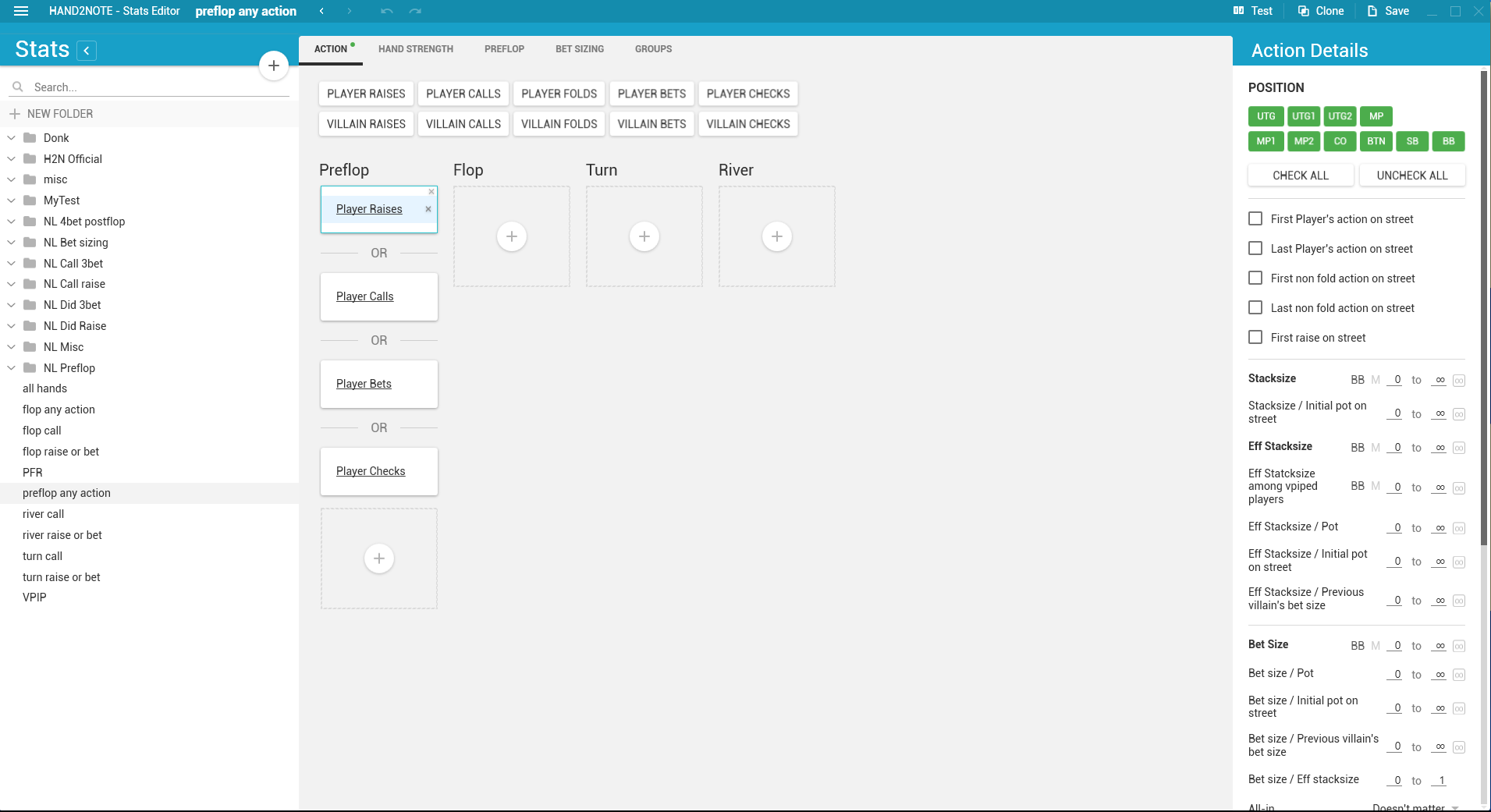The height and width of the screenshot is (812, 1491).
Task: Toggle the CO position
Action: pos(1340,141)
